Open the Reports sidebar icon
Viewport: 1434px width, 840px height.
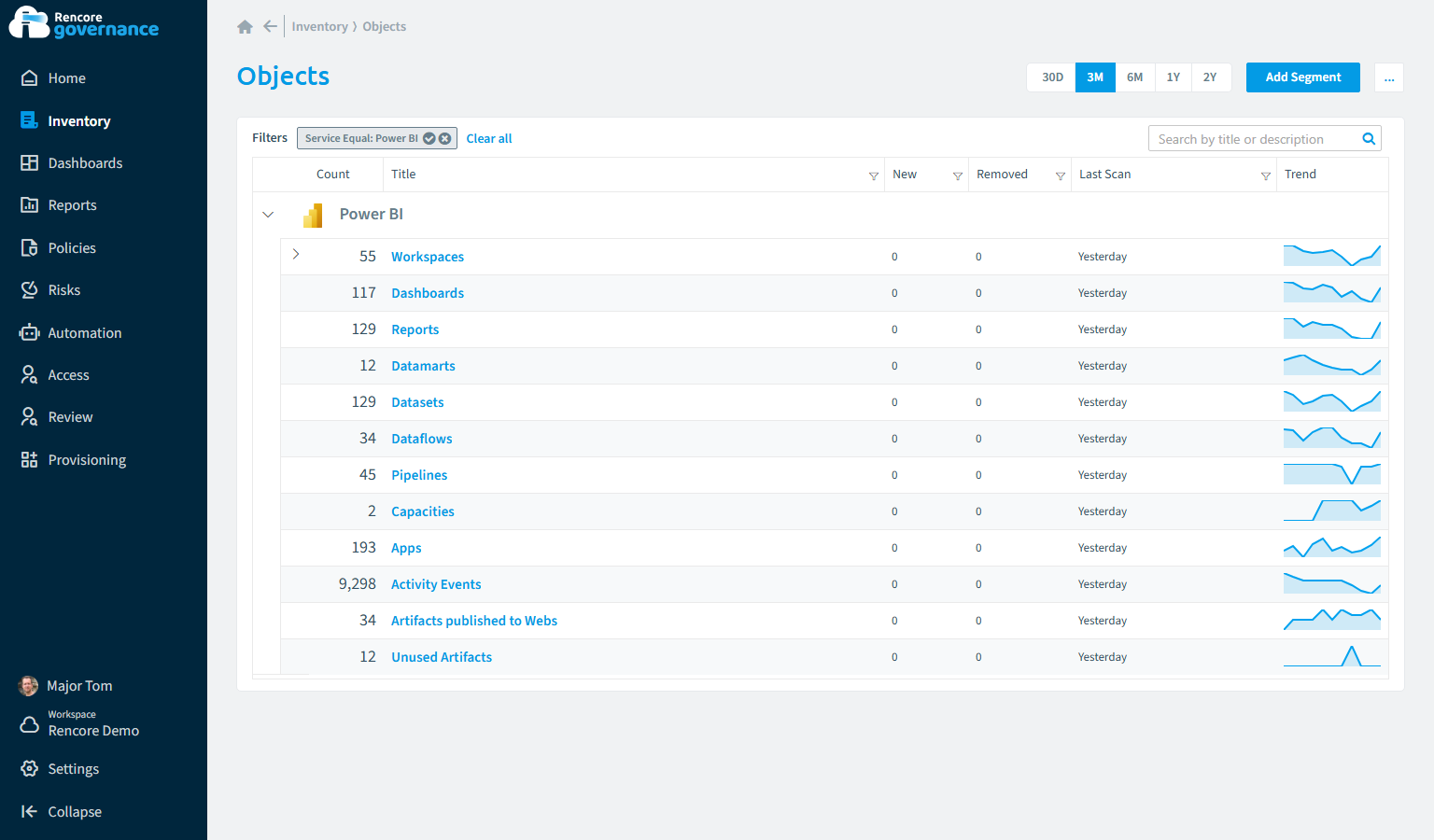click(30, 205)
